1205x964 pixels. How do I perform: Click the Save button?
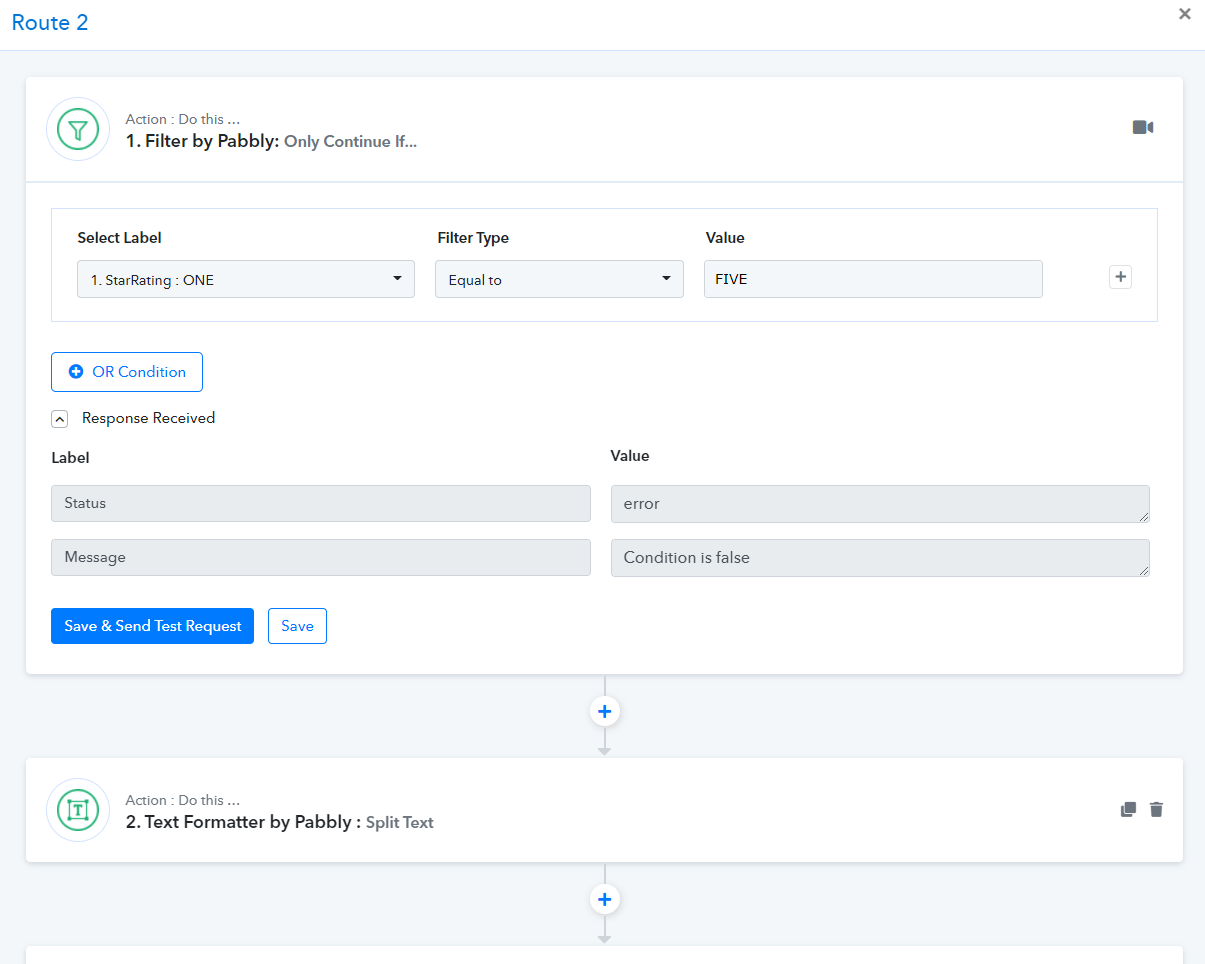coord(297,626)
